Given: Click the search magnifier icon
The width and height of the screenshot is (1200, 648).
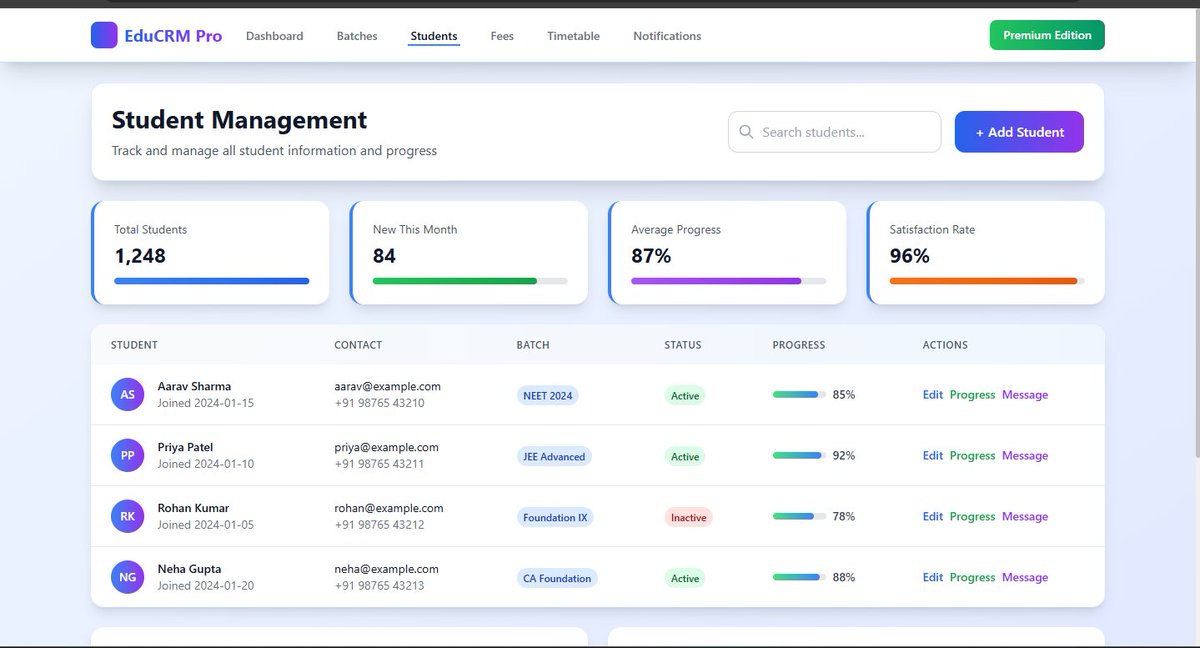Looking at the screenshot, I should pyautogui.click(x=746, y=131).
